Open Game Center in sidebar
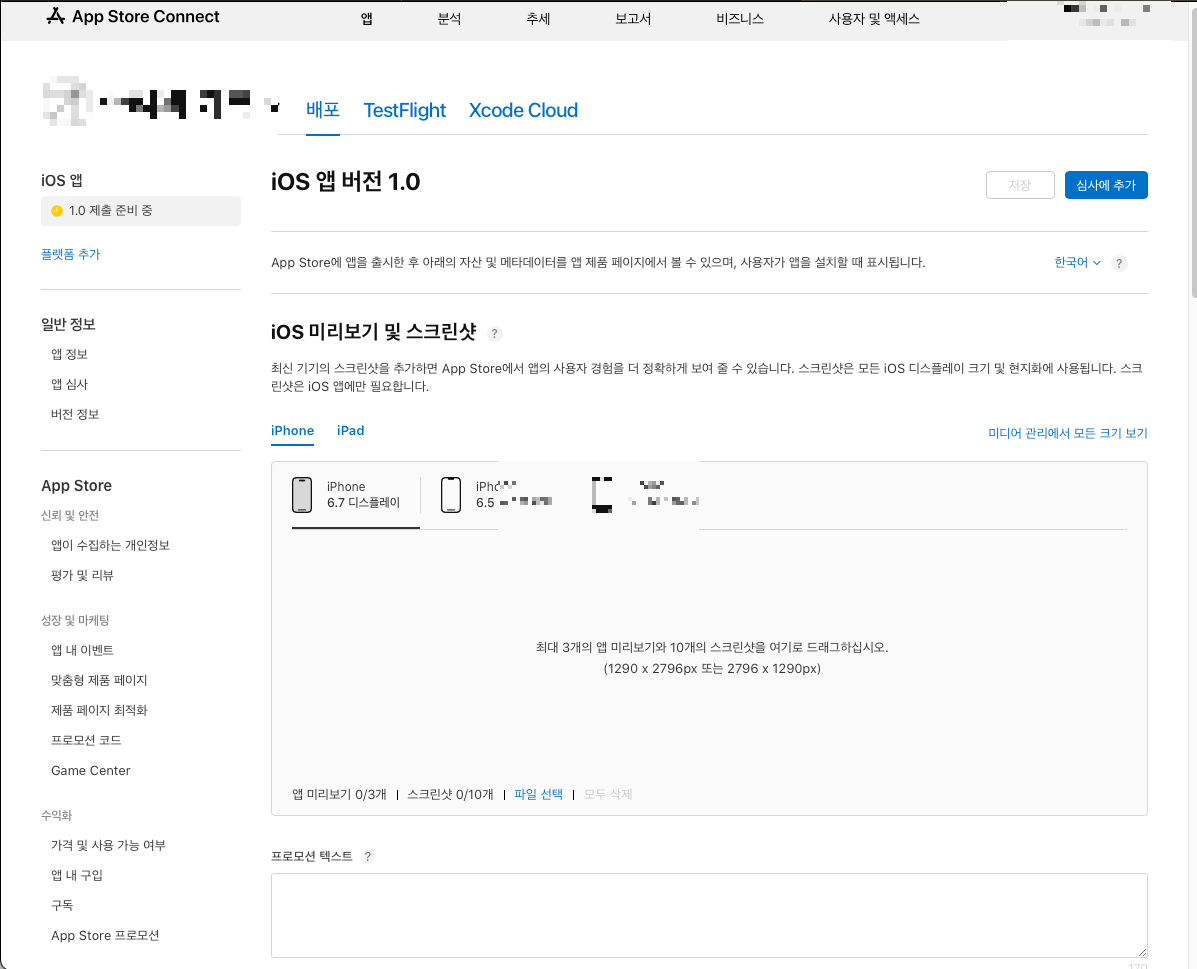This screenshot has height=969, width=1197. (x=90, y=770)
